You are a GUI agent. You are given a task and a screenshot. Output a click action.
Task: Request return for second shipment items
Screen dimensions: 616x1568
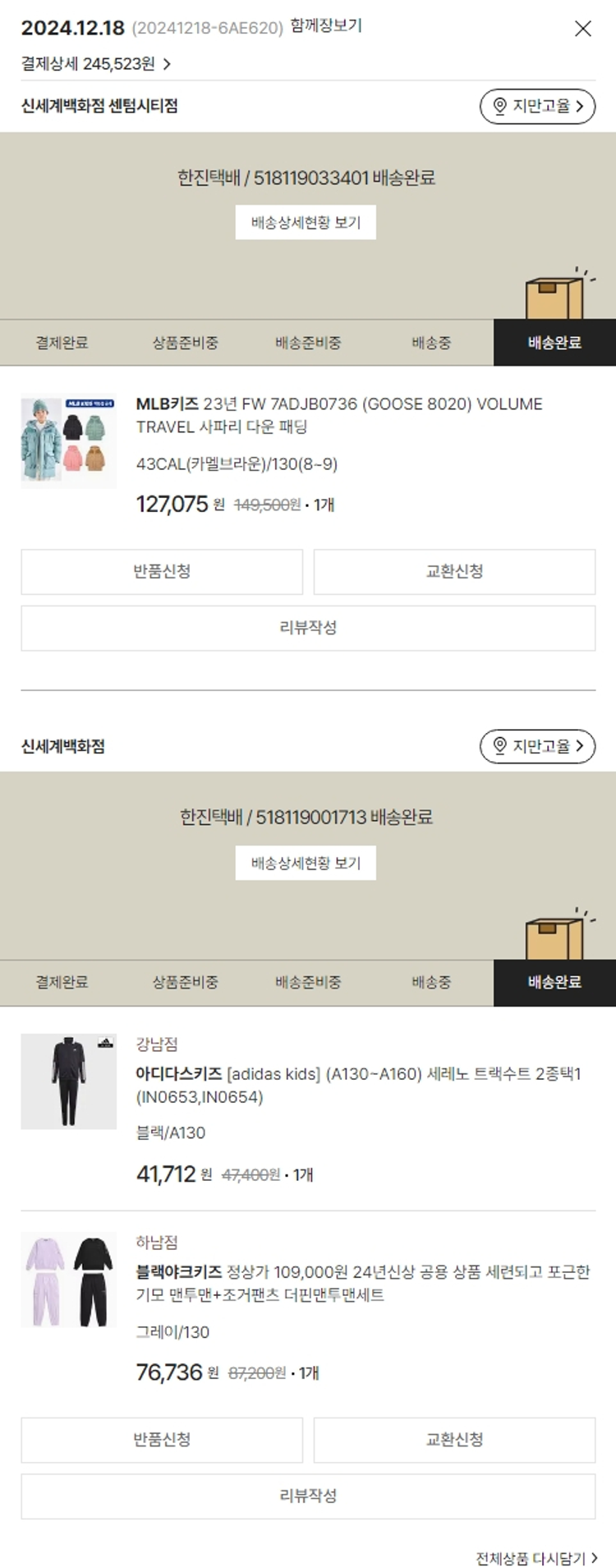click(162, 1440)
